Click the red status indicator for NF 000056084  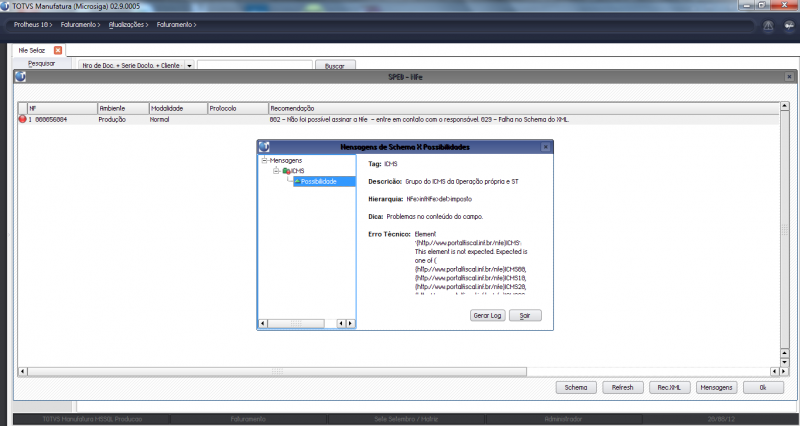tap(22, 119)
